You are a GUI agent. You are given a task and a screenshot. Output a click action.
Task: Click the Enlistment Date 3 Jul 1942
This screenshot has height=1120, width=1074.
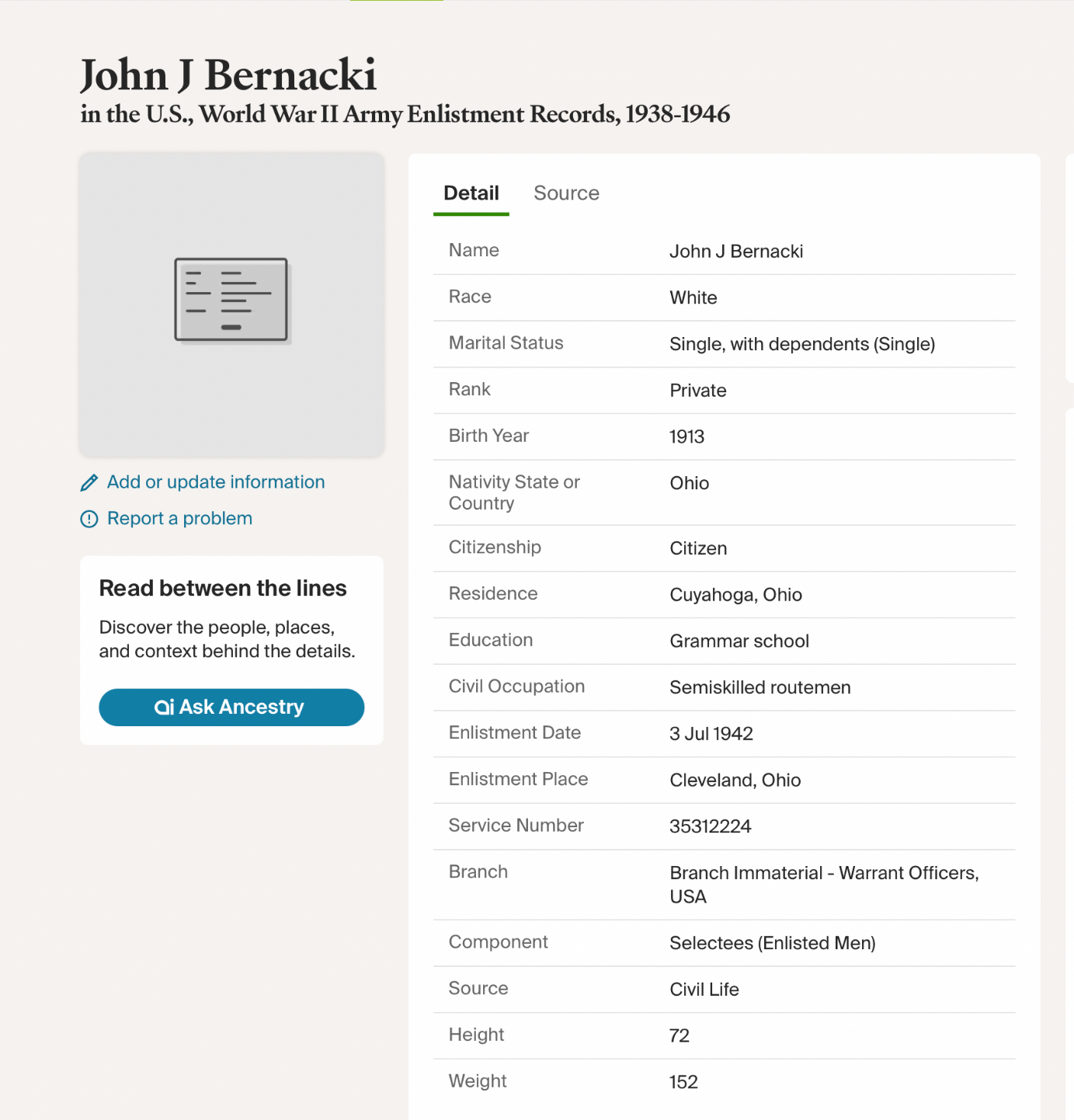[711, 734]
